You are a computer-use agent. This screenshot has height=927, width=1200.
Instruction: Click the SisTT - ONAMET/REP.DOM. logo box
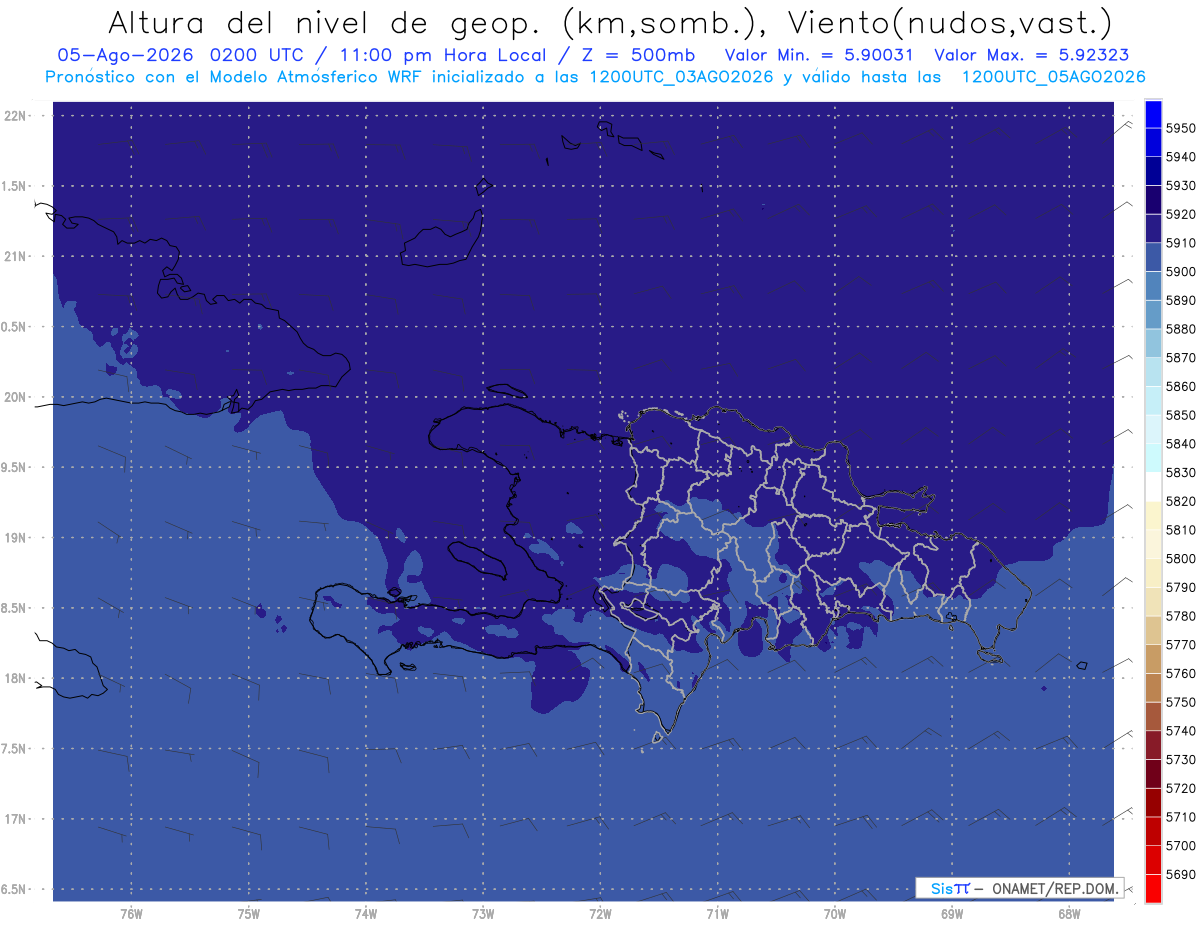pyautogui.click(x=1019, y=888)
